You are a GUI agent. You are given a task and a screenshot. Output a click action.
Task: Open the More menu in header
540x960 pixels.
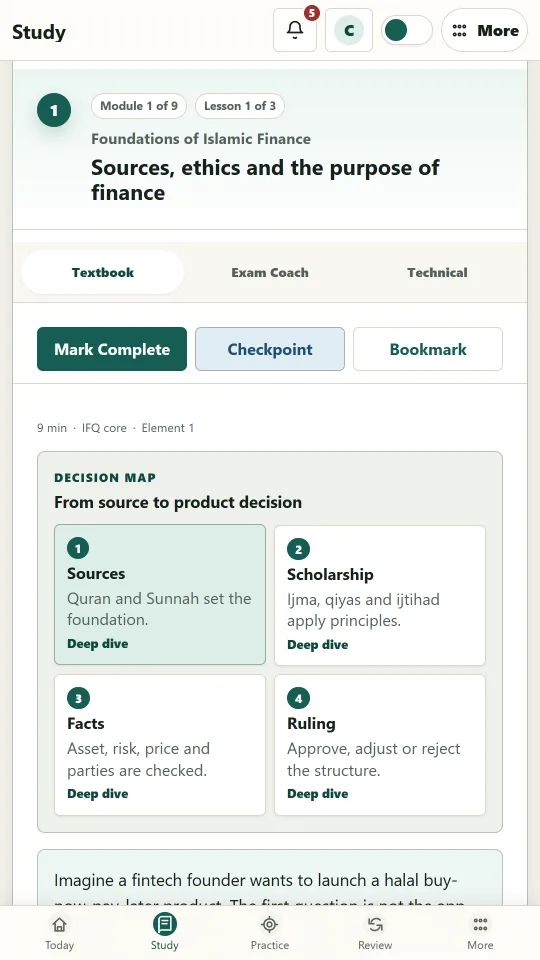[x=484, y=30]
